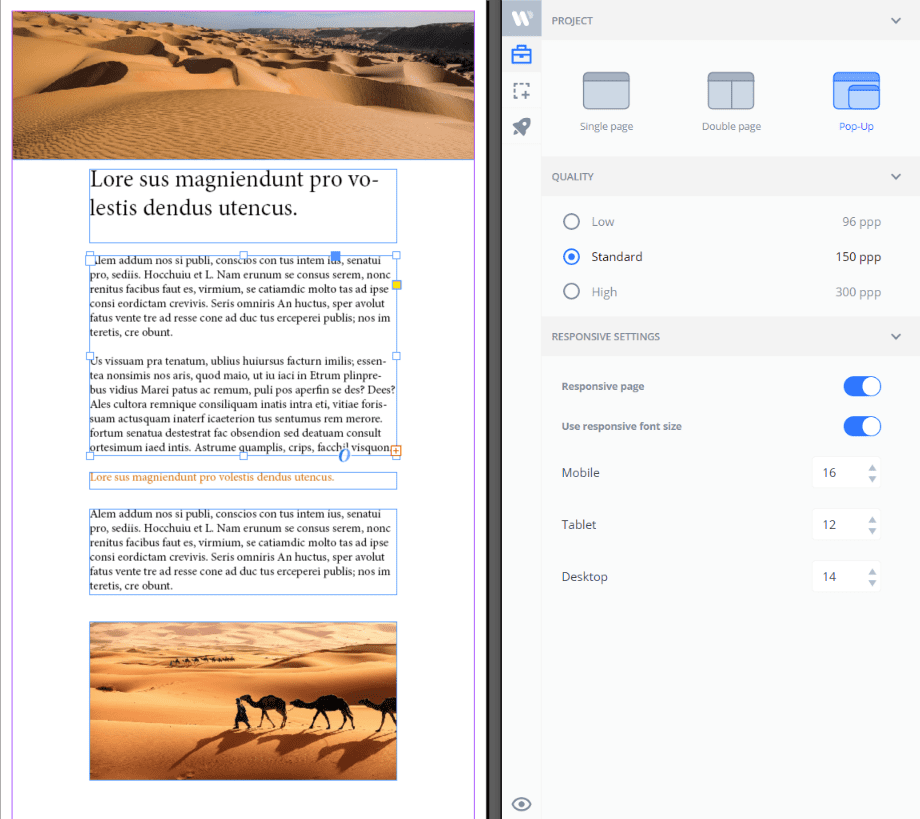The image size is (920, 819).
Task: Click the '96 ppp' value text
Action: (861, 222)
